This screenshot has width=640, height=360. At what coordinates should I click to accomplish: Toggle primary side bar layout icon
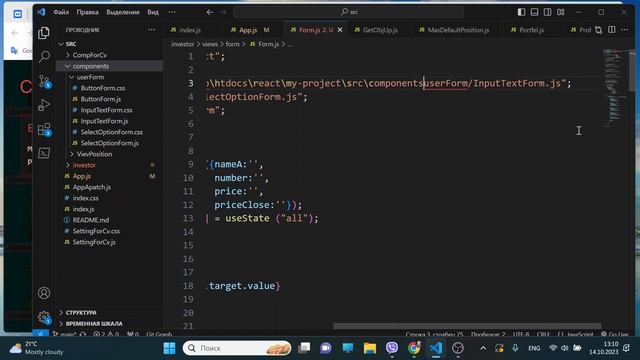coord(521,12)
